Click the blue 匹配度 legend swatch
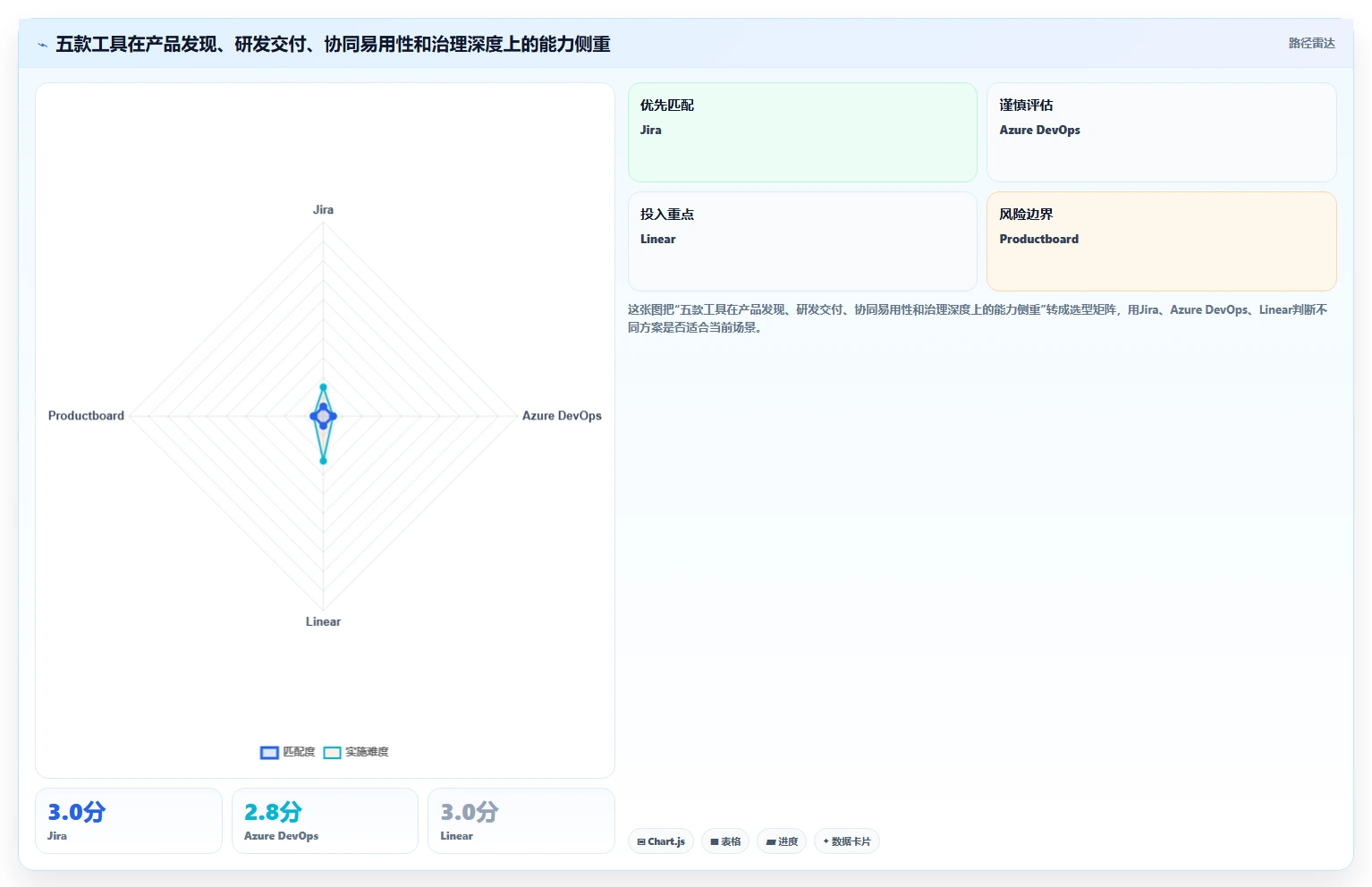This screenshot has width=1372, height=887. click(x=269, y=753)
